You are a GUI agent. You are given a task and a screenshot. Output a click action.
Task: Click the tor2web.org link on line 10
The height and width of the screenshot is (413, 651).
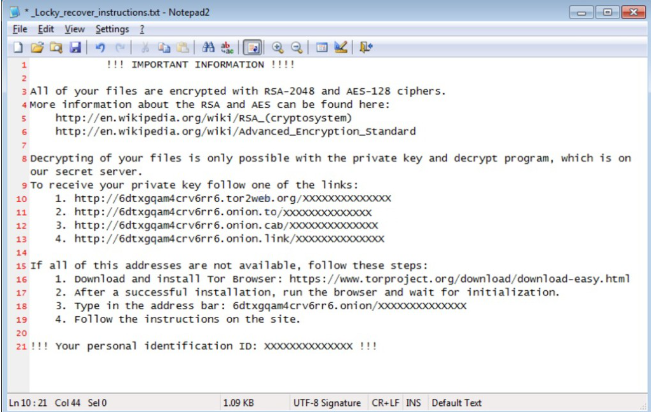(x=232, y=198)
